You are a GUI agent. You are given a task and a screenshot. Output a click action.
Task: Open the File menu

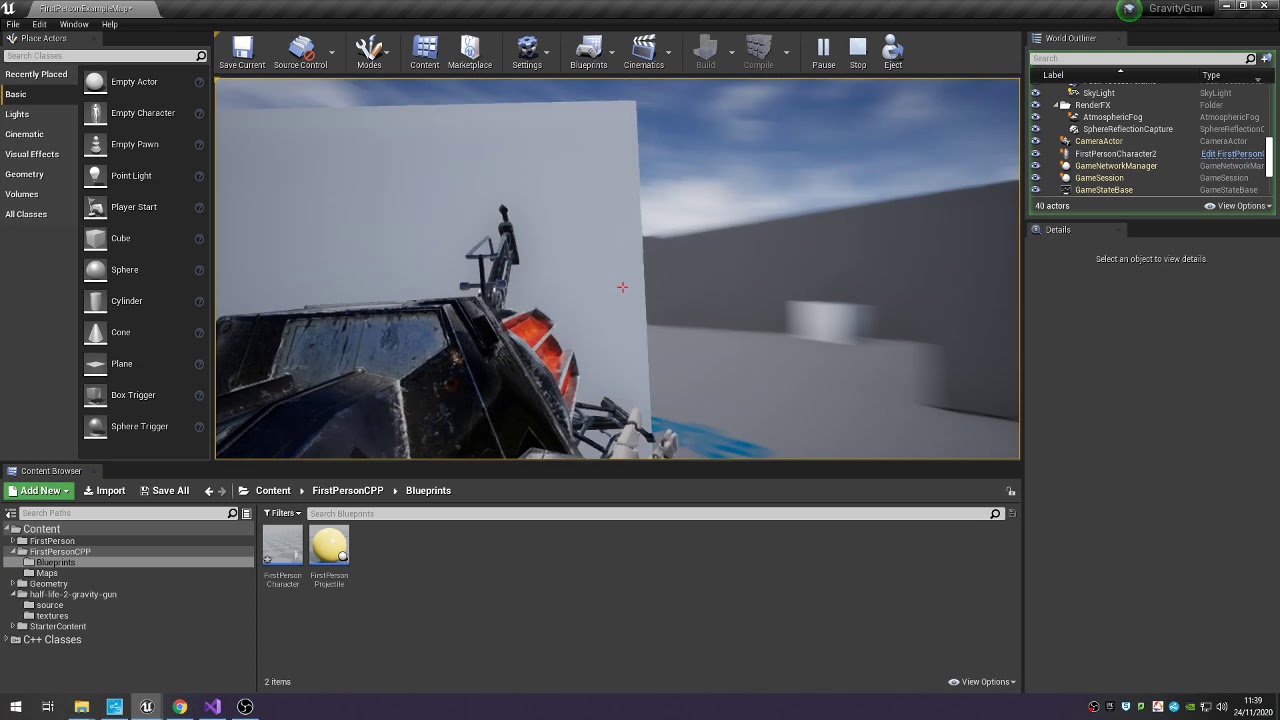(x=13, y=24)
